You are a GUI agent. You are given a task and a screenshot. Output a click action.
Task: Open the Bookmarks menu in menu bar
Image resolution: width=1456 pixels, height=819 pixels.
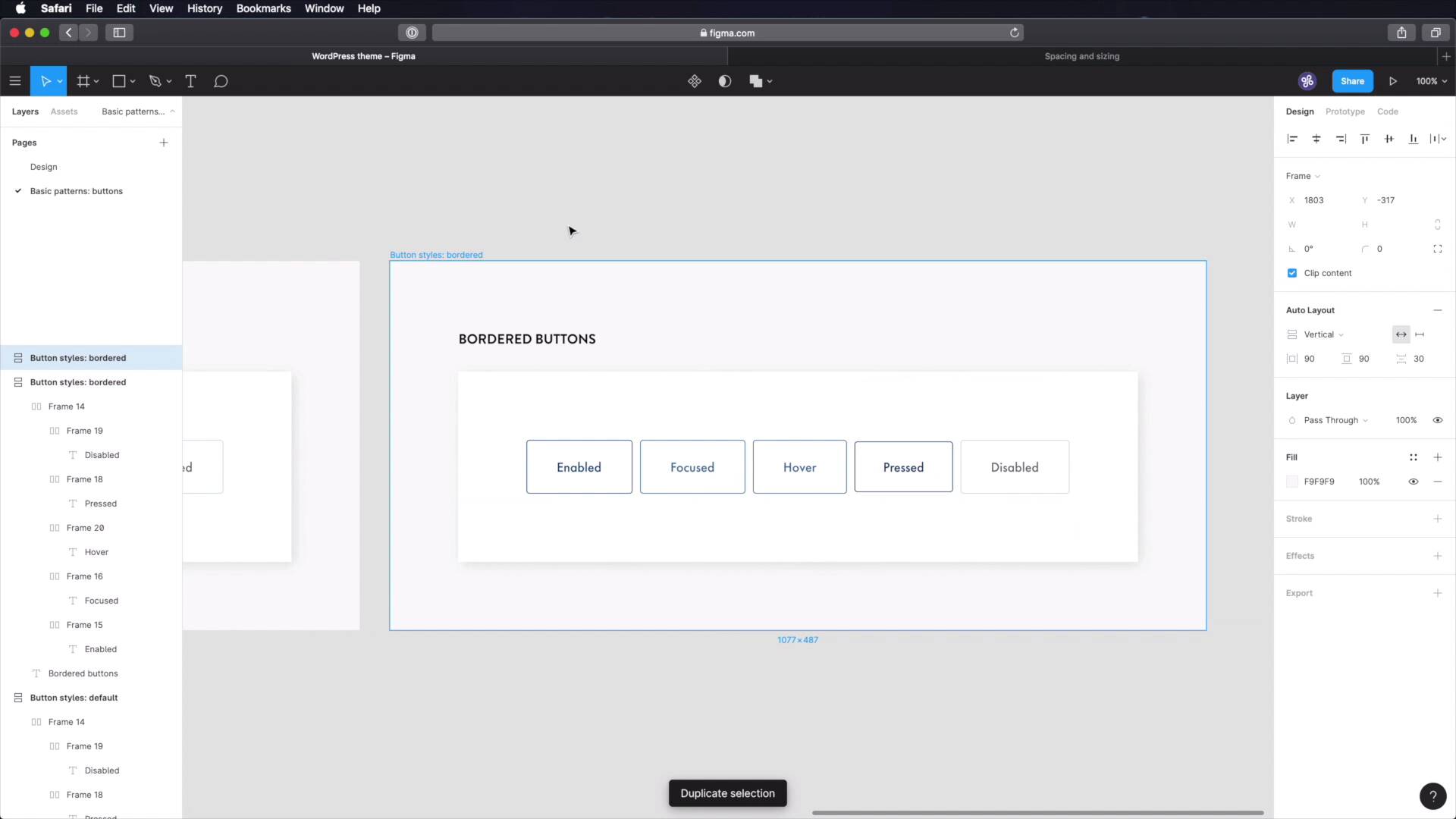click(263, 8)
